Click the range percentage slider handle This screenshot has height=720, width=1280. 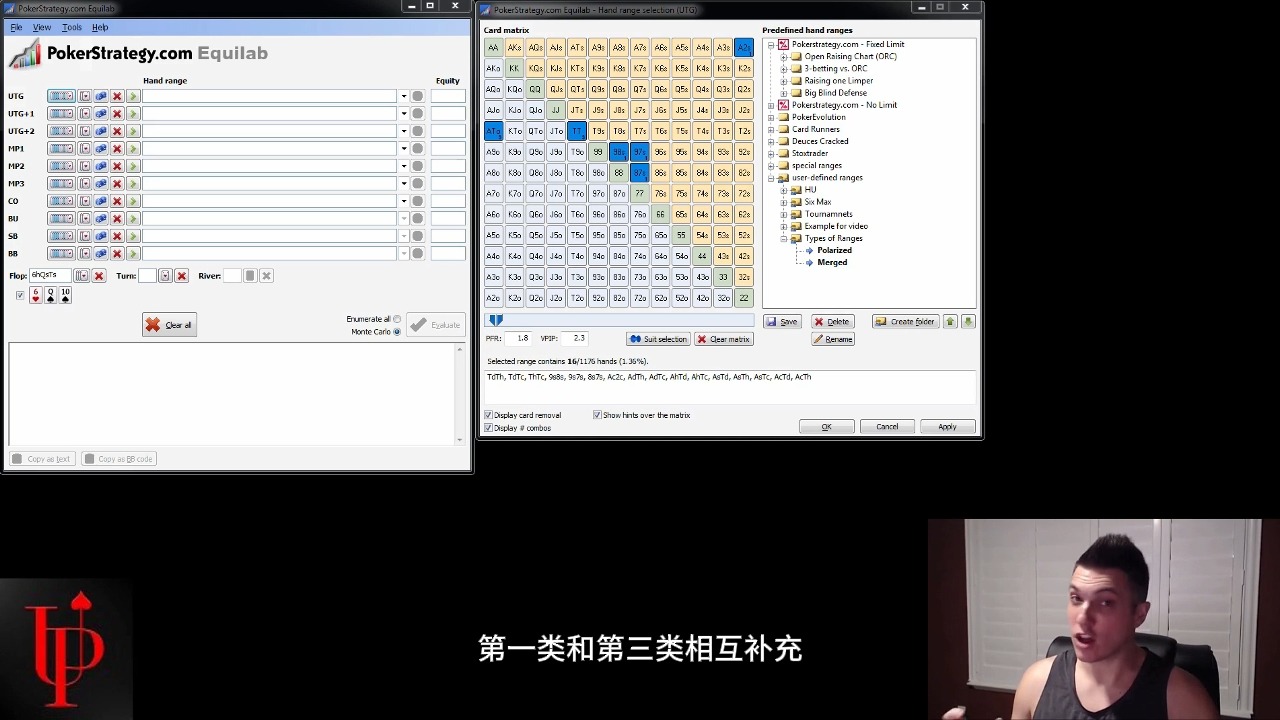click(496, 320)
